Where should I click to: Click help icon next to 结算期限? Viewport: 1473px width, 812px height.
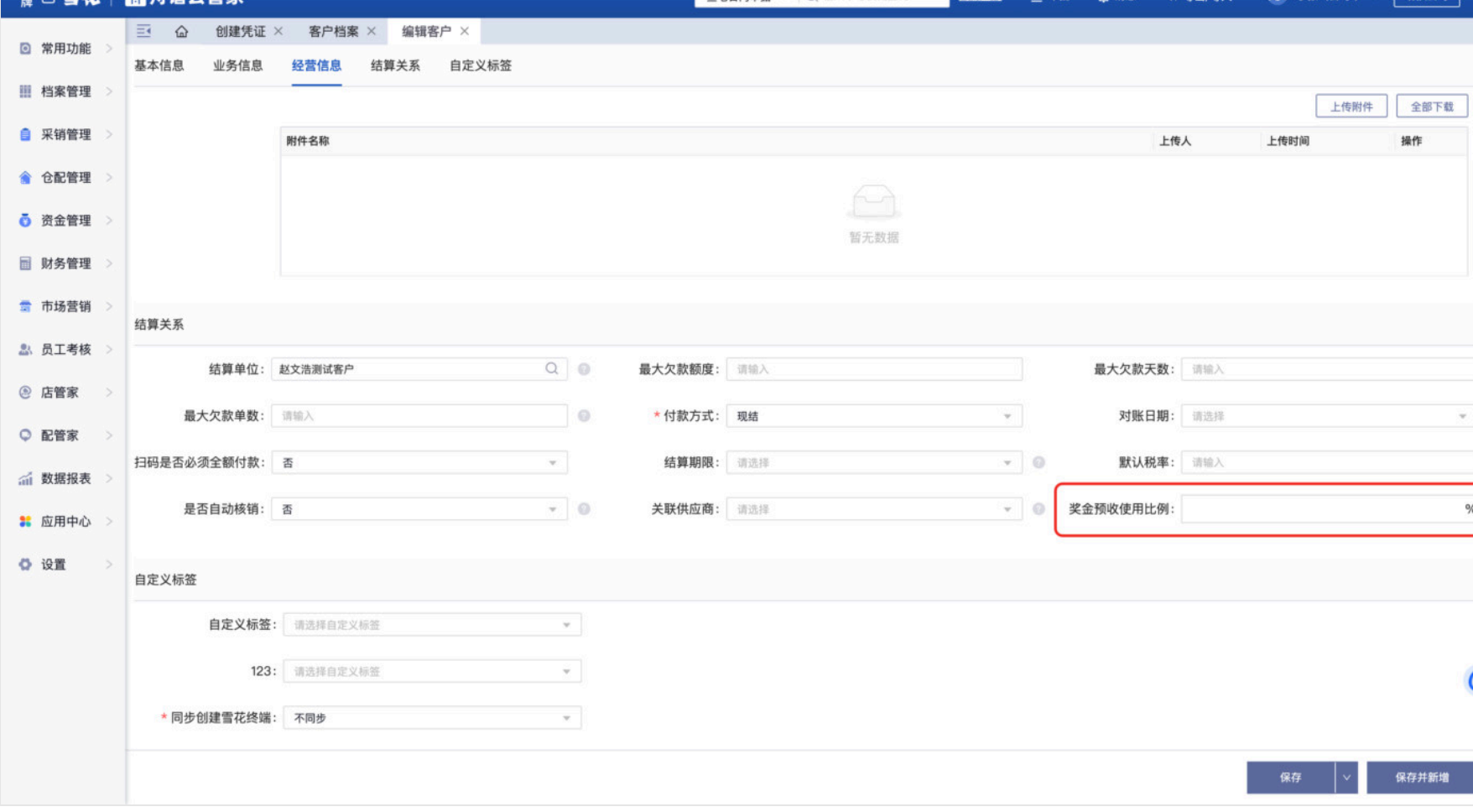tap(1038, 462)
